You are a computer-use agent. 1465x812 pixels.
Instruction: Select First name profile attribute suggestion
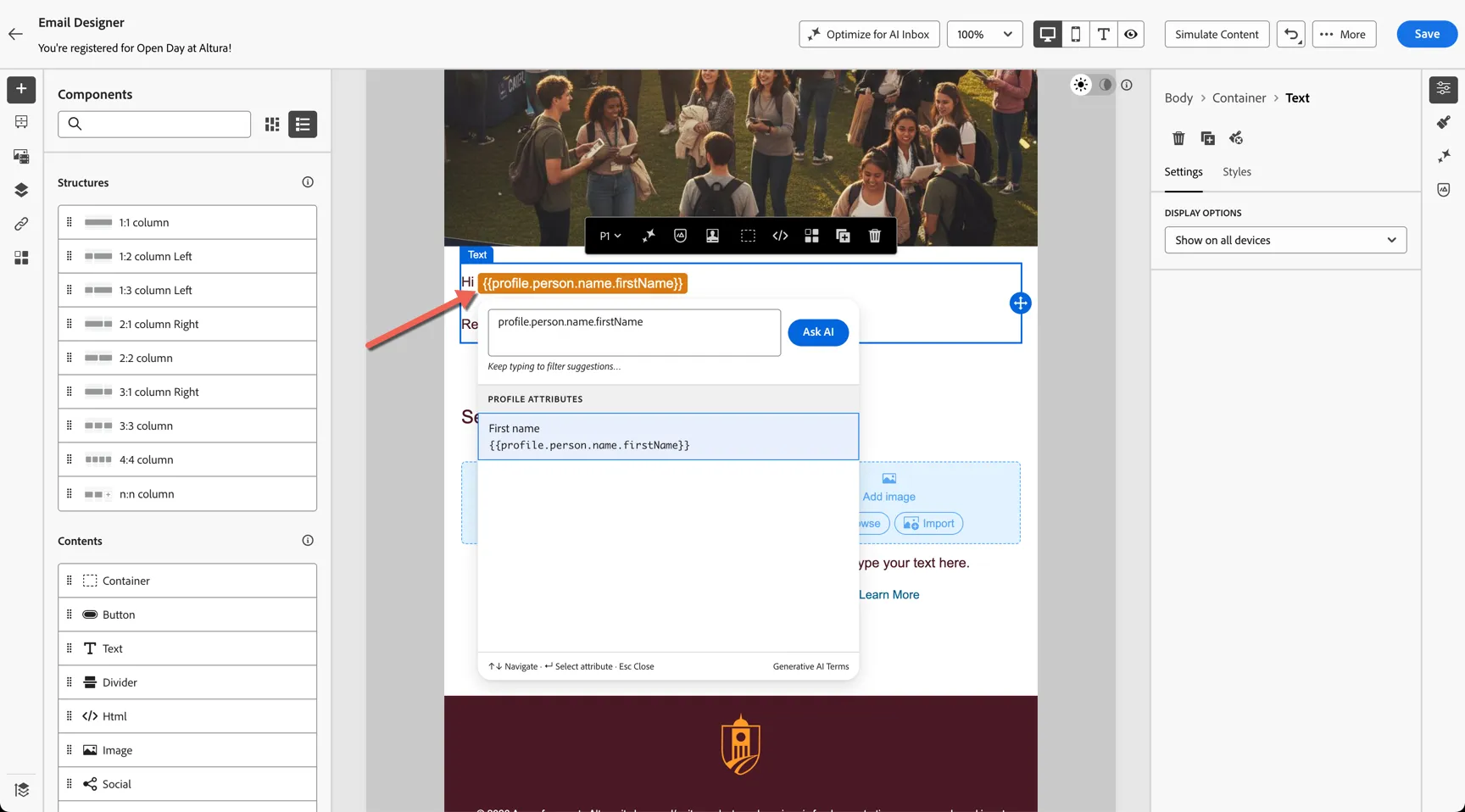(x=668, y=437)
